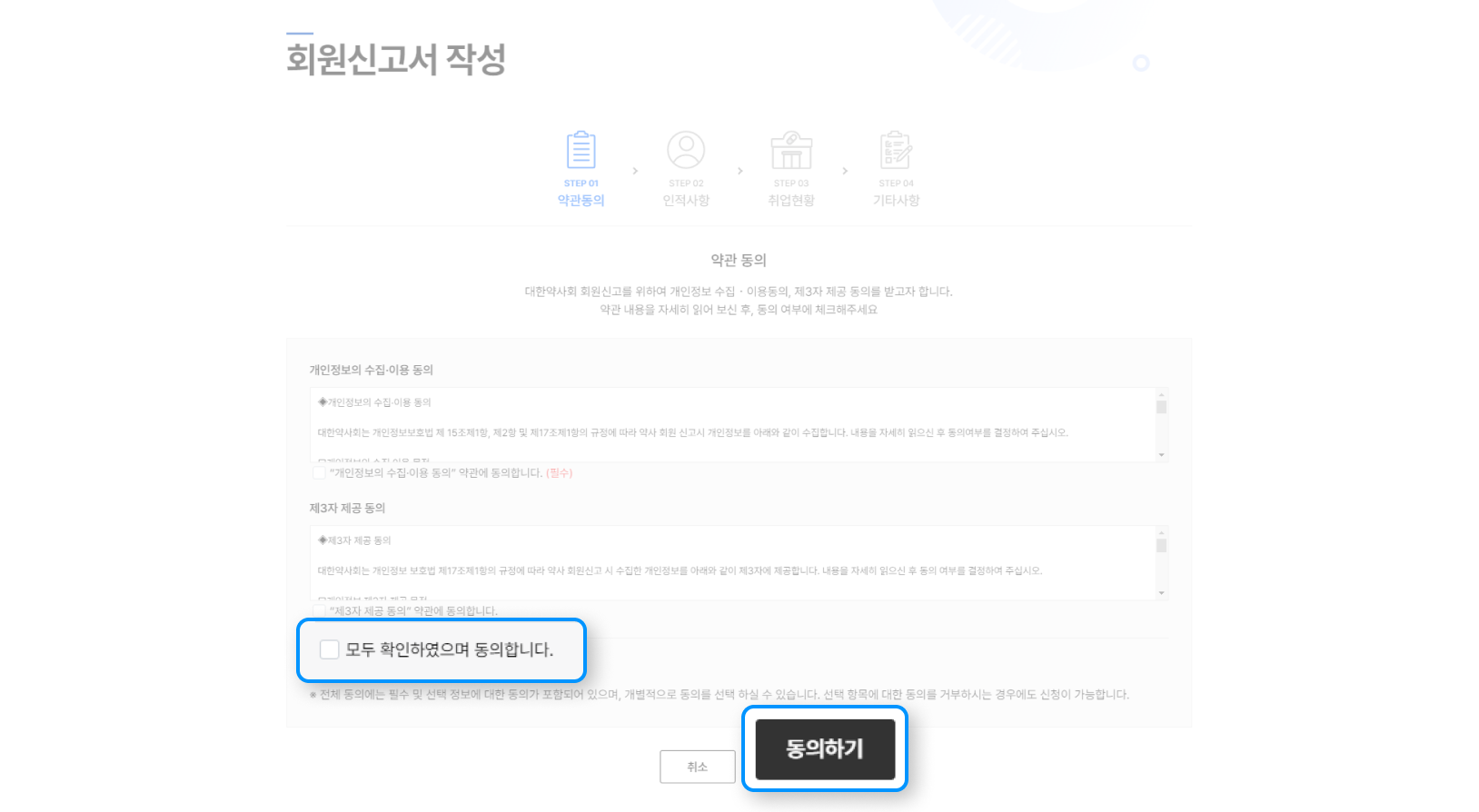Click the STEP 02 person profile icon
This screenshot has height=812, width=1479.
tap(686, 150)
